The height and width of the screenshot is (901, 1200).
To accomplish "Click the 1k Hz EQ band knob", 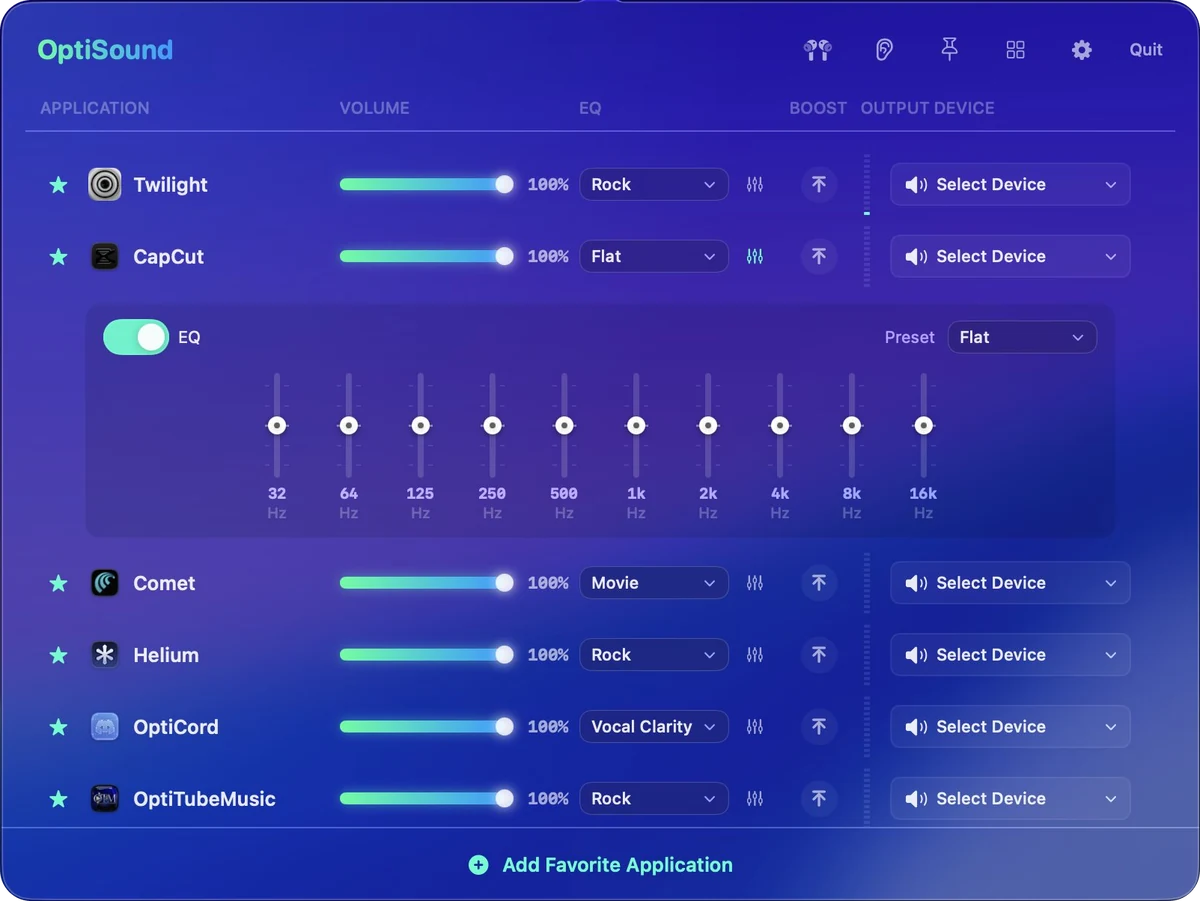I will coord(636,426).
